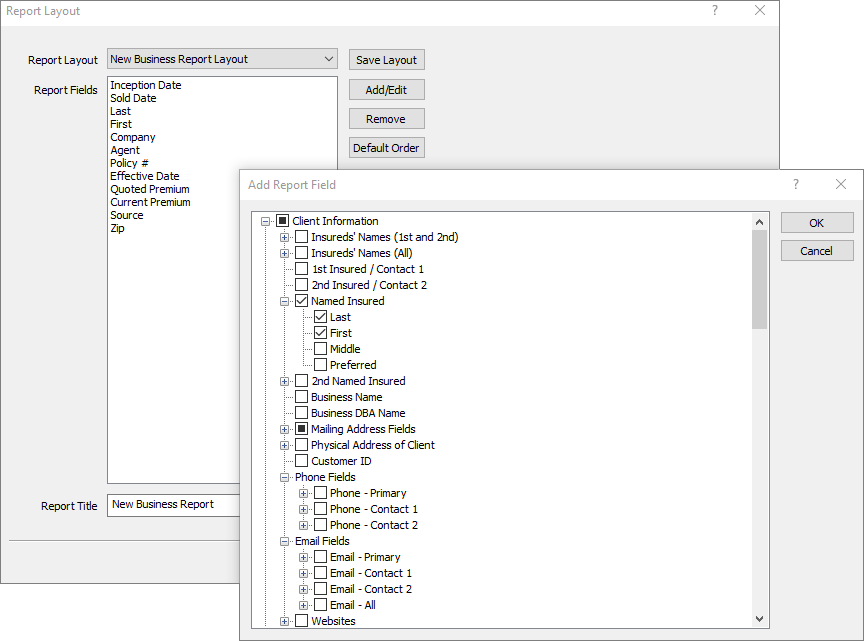Expand Insureds' Names (1st and 2nd)

(284, 236)
